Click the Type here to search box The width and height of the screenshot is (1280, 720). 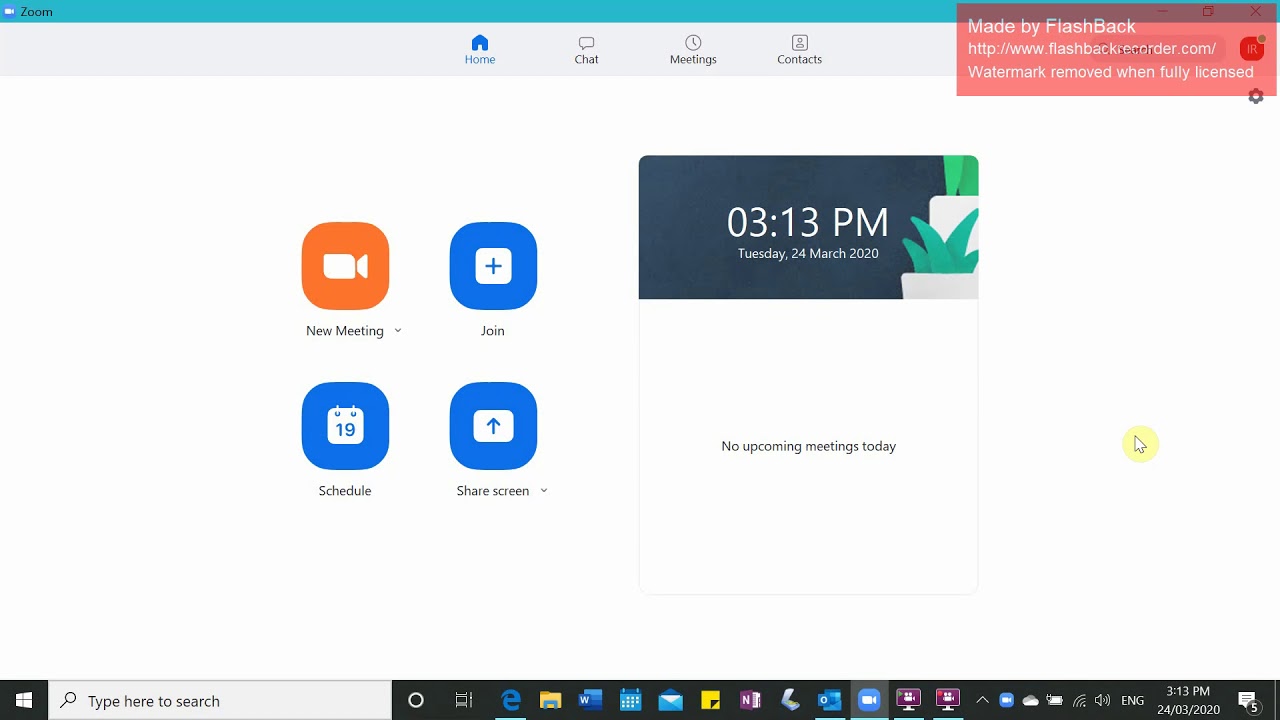(220, 701)
